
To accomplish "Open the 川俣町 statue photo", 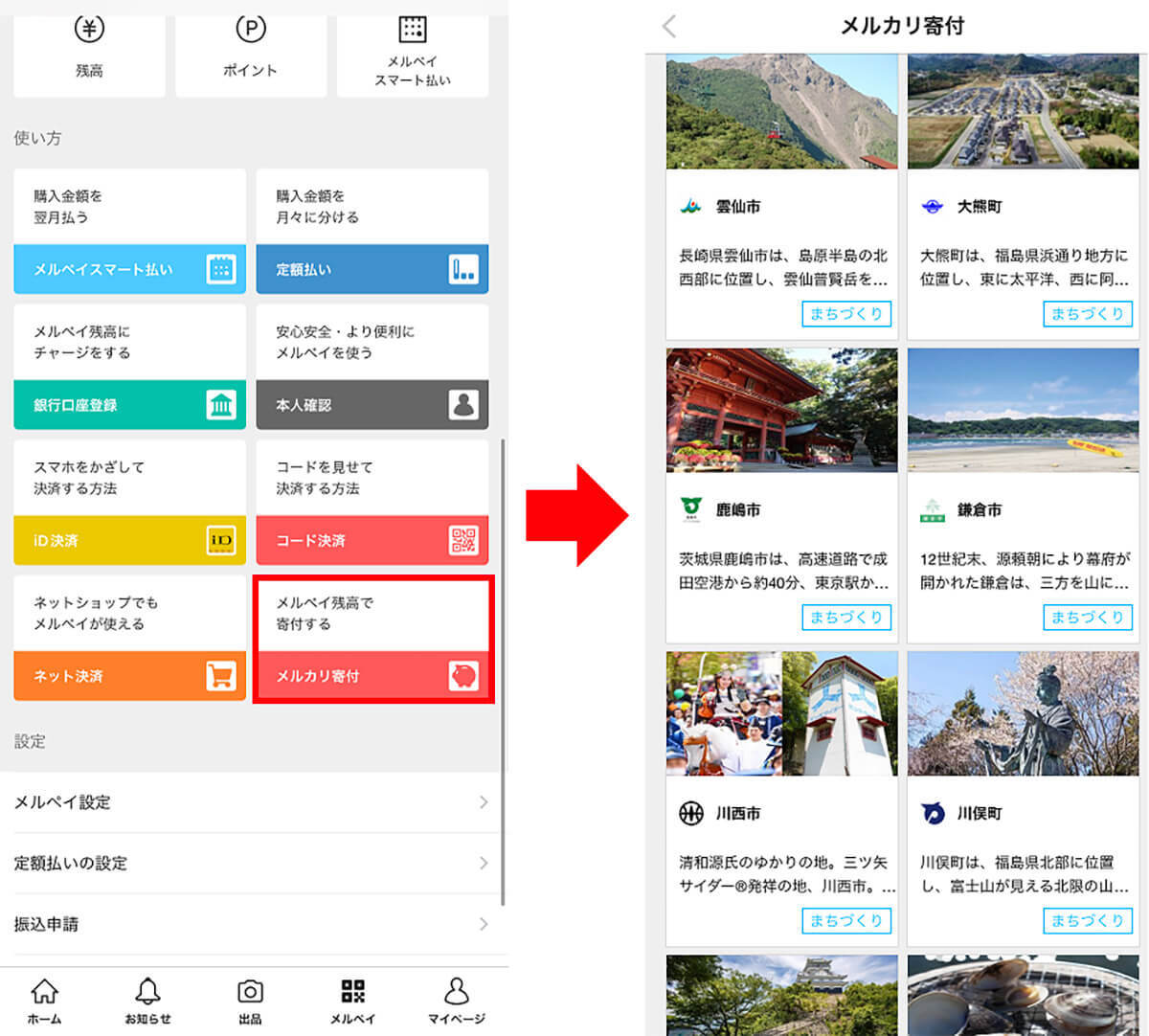I will pos(1024,713).
